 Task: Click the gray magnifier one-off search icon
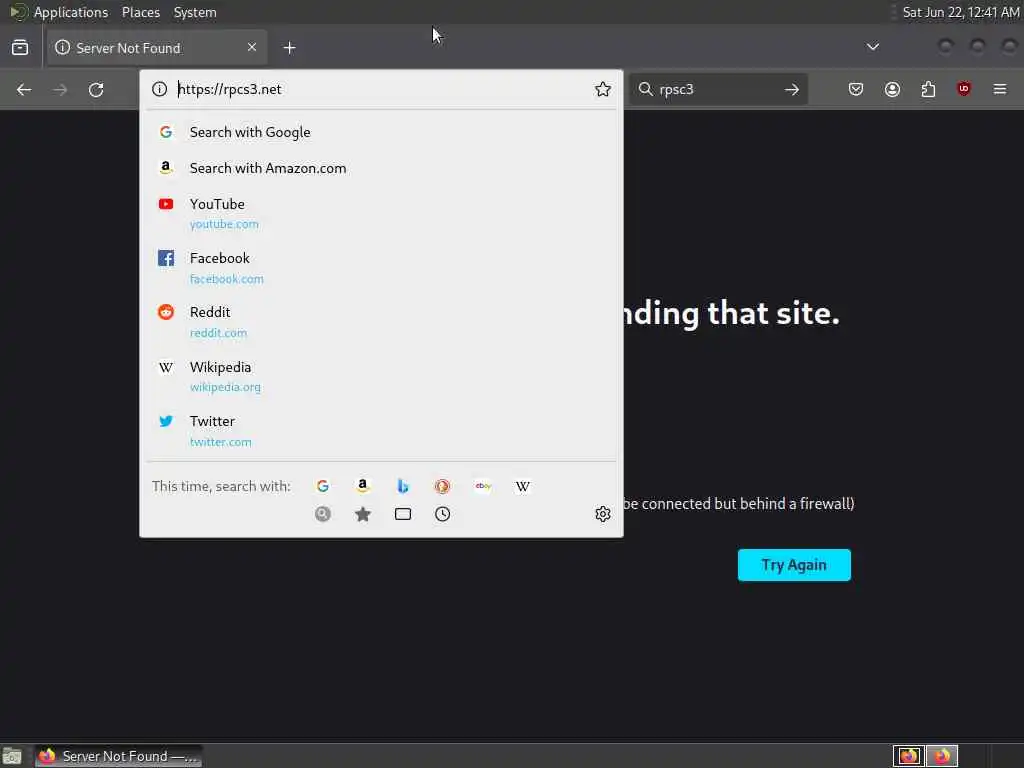[323, 514]
